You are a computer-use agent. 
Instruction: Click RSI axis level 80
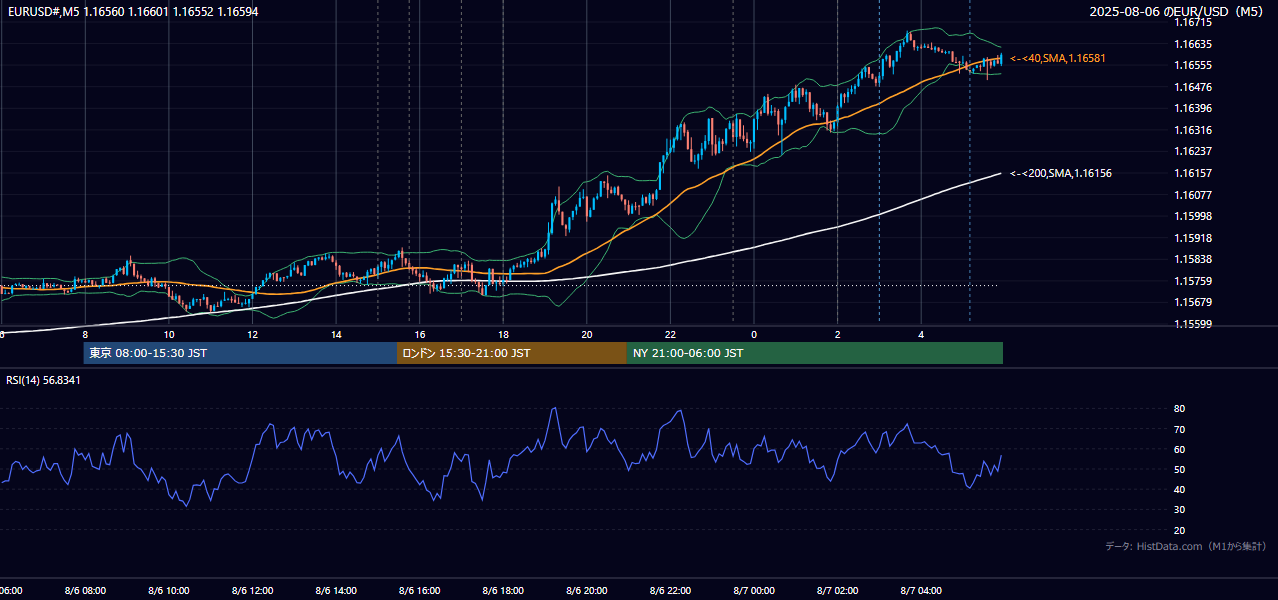1180,409
